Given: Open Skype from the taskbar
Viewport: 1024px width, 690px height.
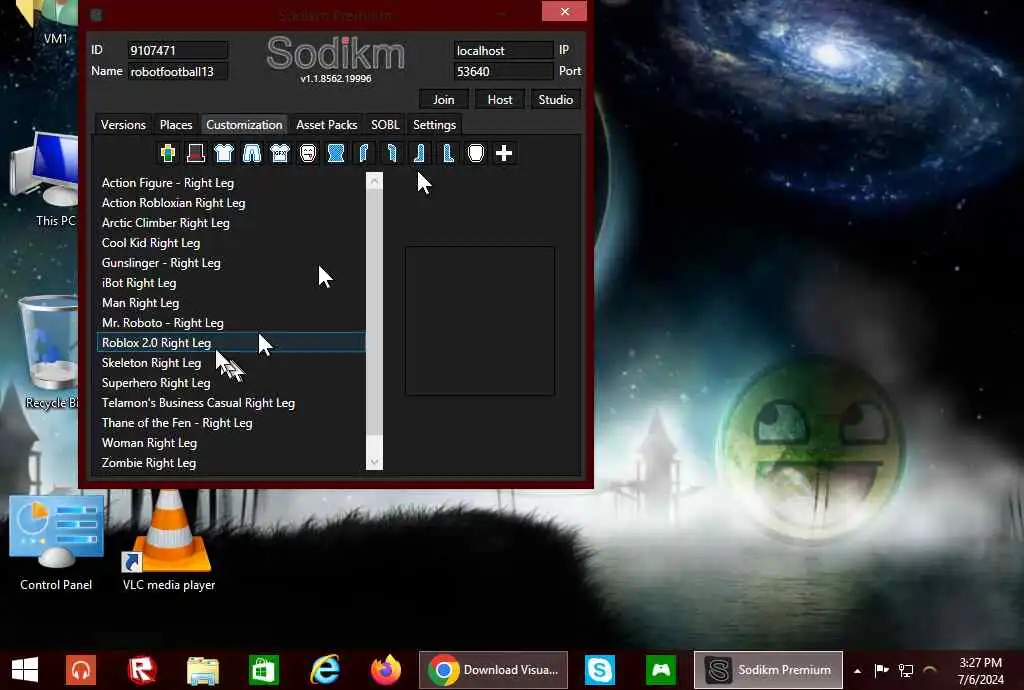Looking at the screenshot, I should click(x=600, y=670).
